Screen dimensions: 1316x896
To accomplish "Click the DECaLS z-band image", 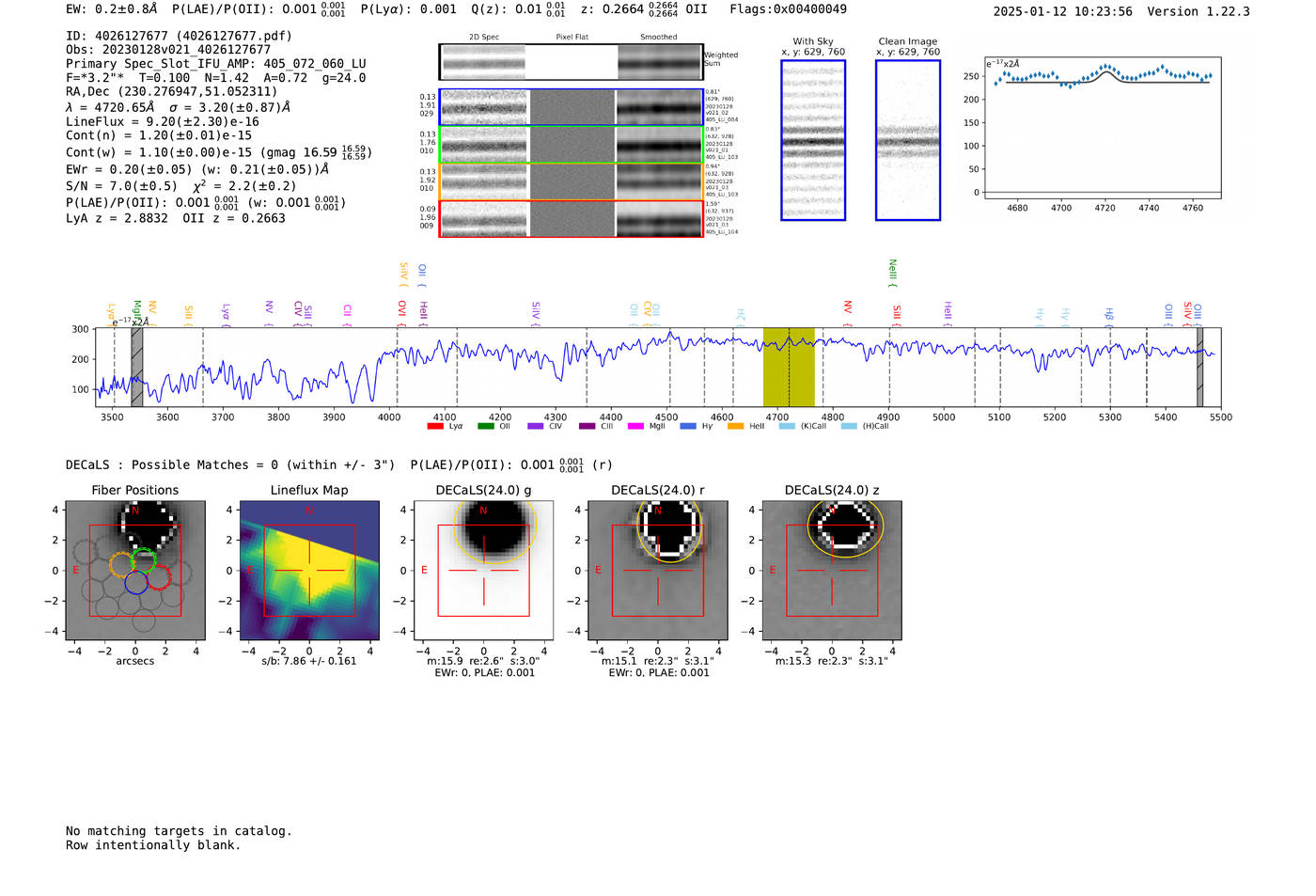I will (832, 571).
